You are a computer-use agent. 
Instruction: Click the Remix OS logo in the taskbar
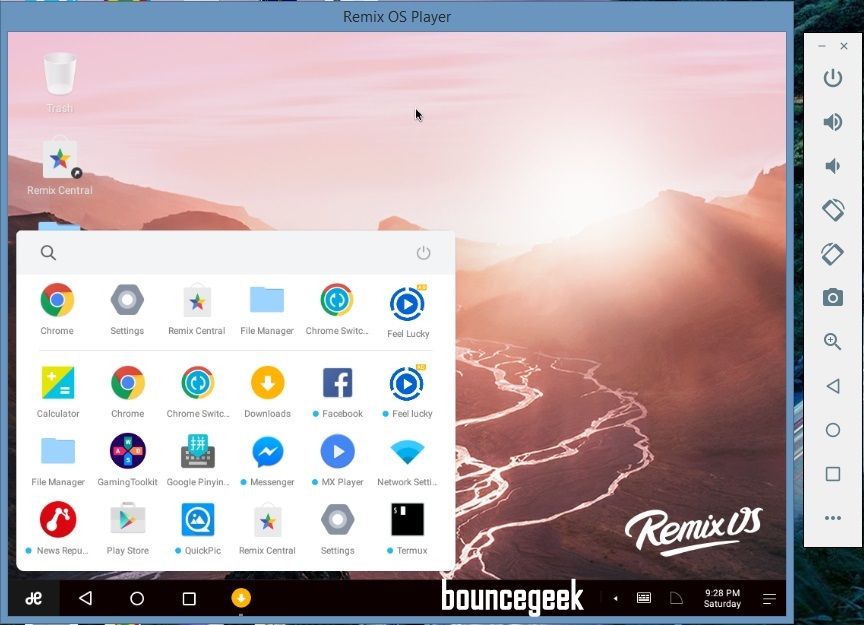pos(32,597)
